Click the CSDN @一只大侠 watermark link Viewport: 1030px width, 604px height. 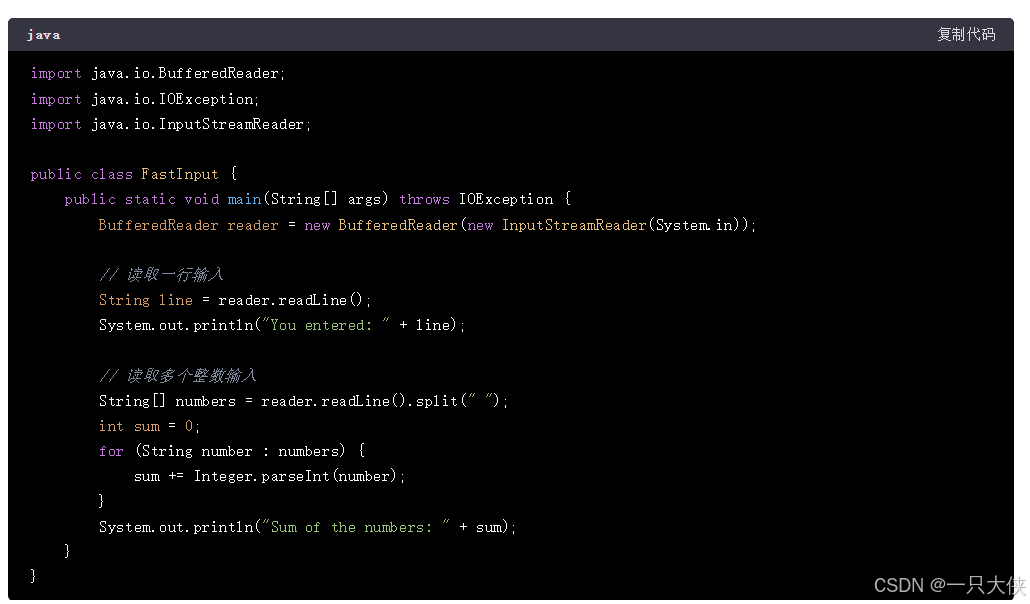click(944, 586)
